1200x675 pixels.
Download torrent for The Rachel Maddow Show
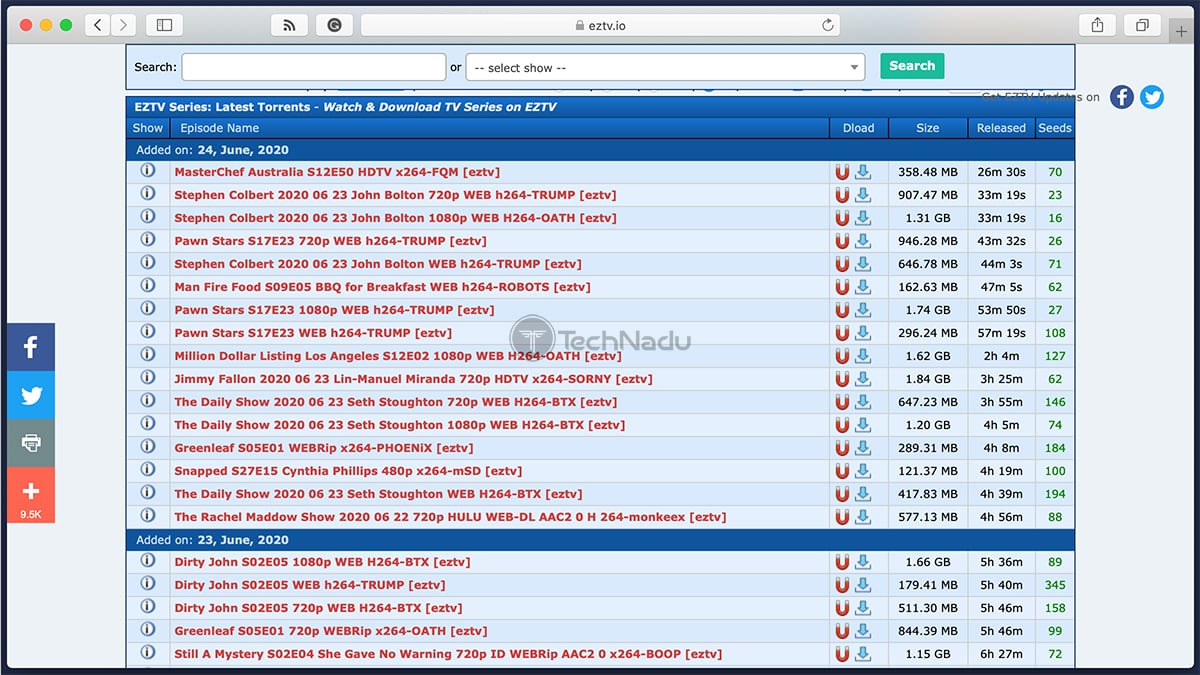click(862, 517)
